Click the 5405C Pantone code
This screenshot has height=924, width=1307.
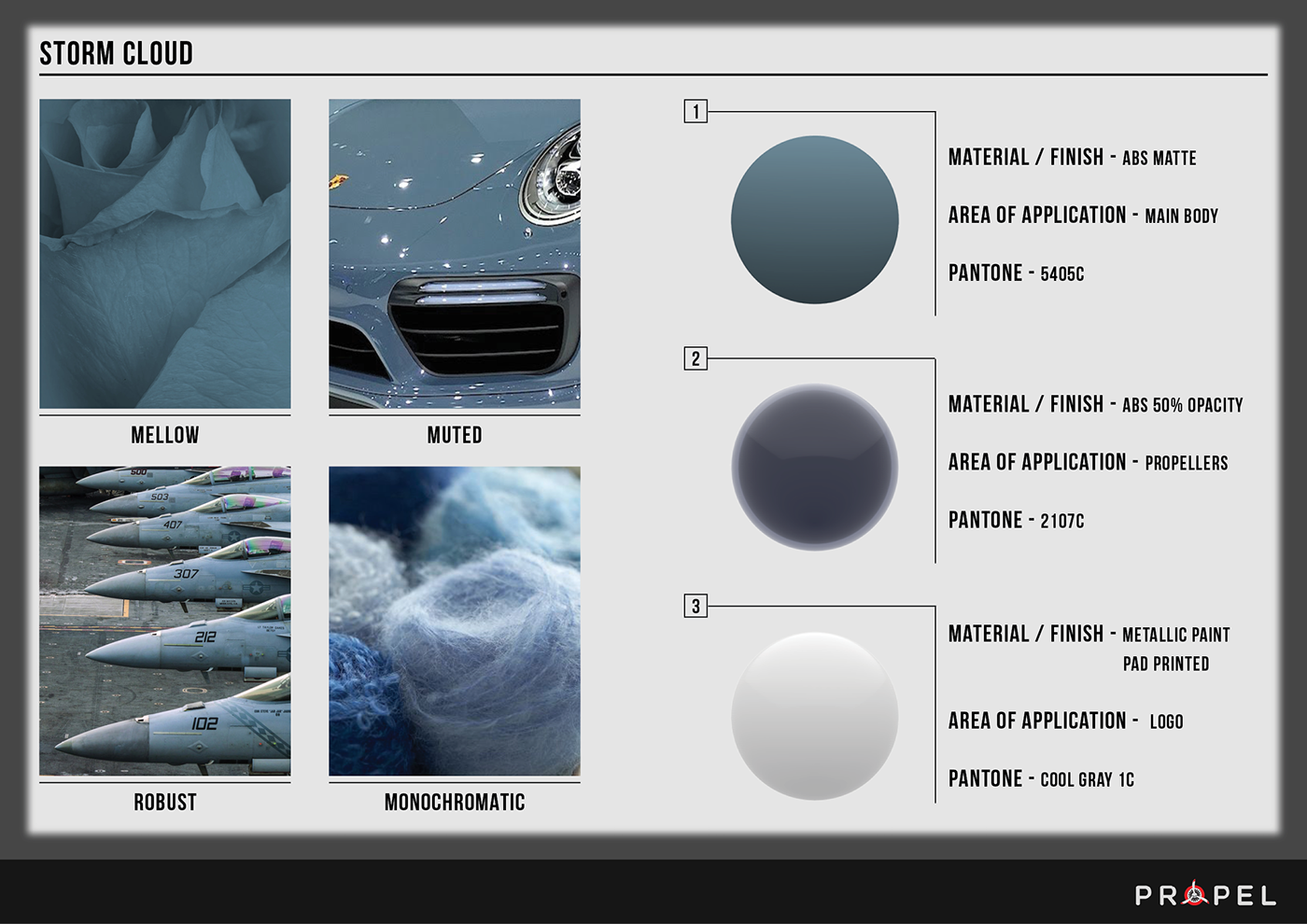(1062, 274)
